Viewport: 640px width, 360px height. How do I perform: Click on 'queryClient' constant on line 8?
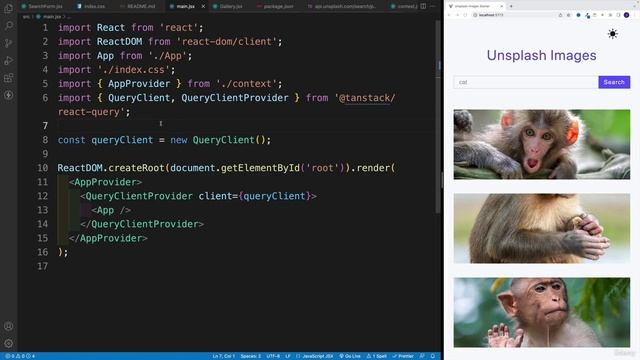tap(122, 140)
